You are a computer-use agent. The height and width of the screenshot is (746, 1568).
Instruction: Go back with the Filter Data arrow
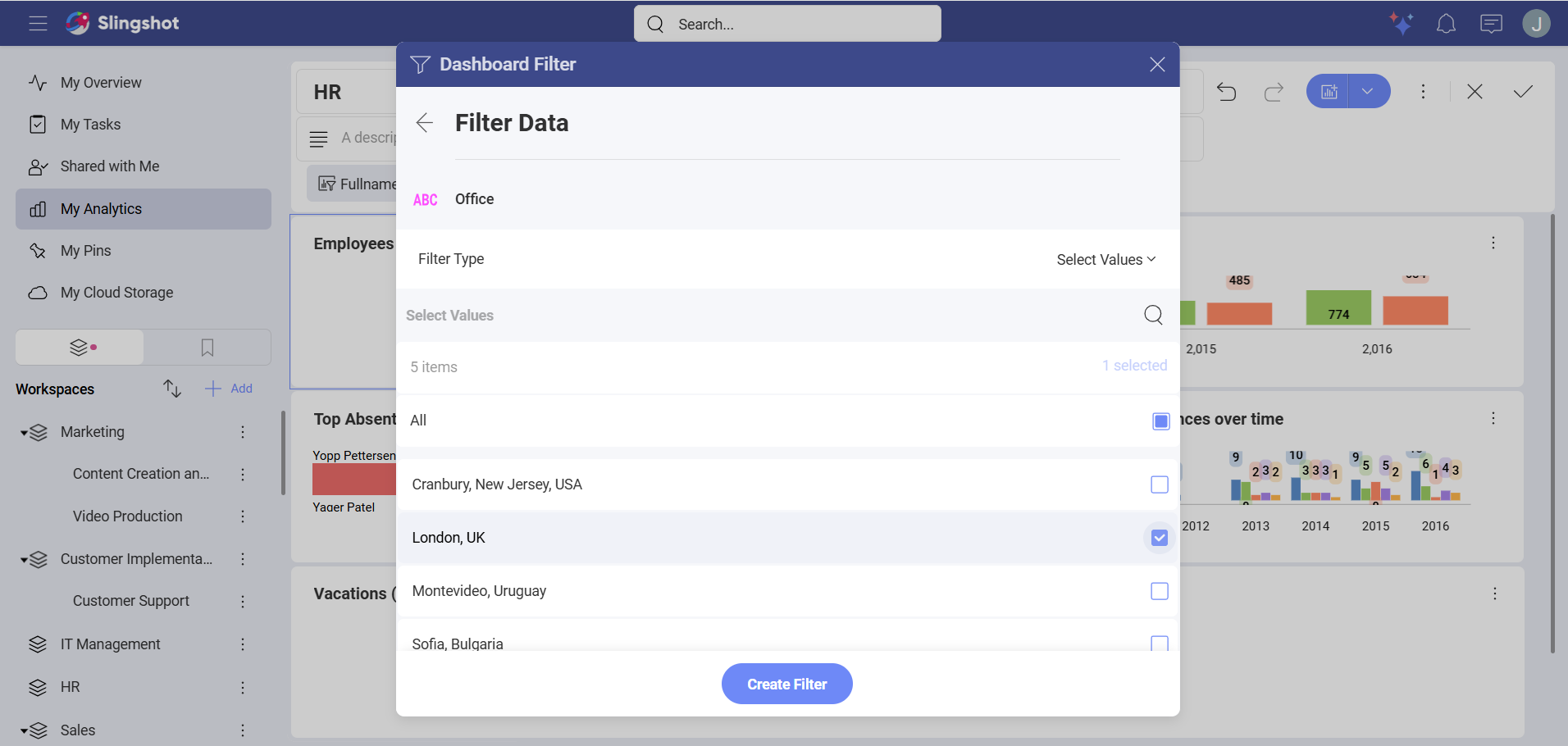pos(424,123)
